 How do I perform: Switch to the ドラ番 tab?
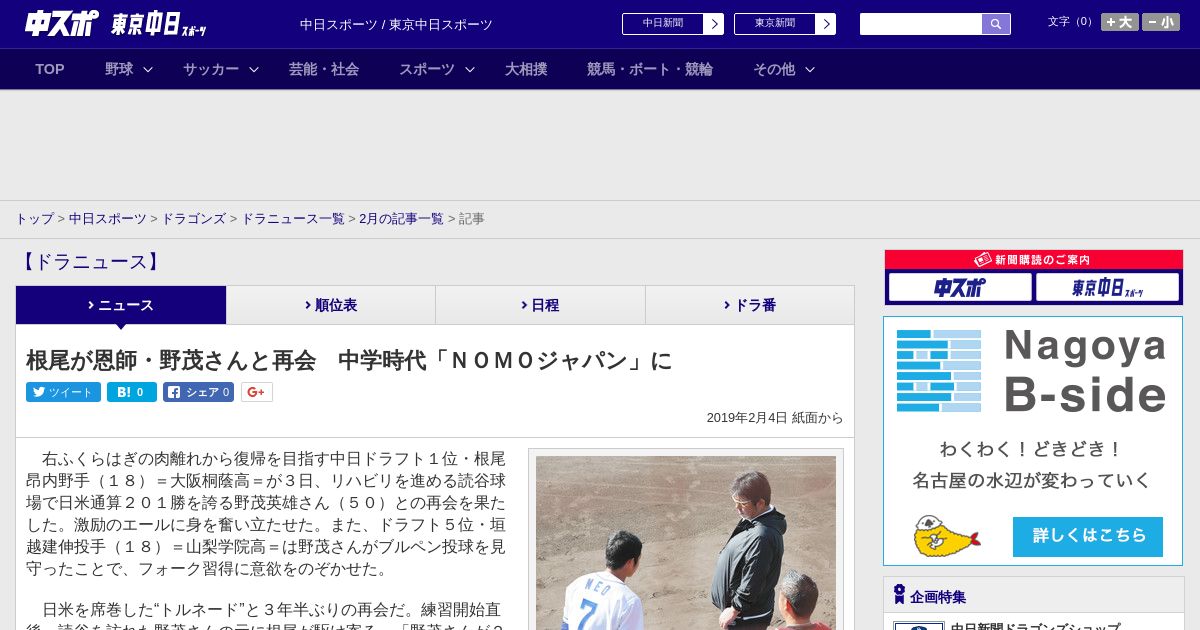click(x=750, y=305)
